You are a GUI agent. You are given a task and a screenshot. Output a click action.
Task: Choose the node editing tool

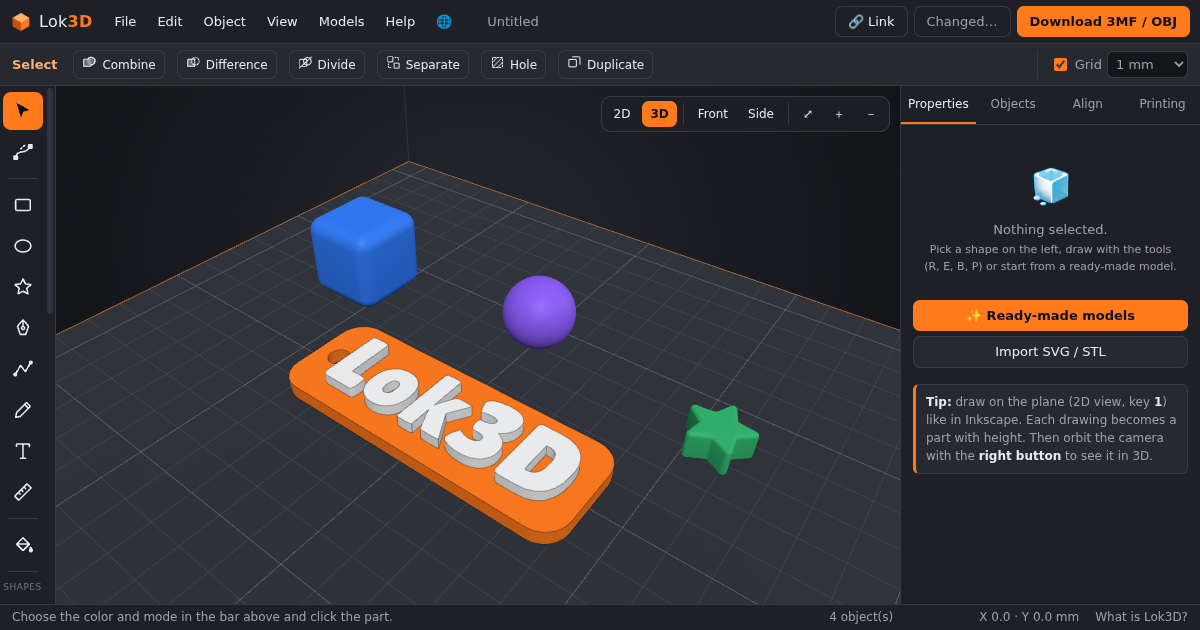tap(23, 152)
